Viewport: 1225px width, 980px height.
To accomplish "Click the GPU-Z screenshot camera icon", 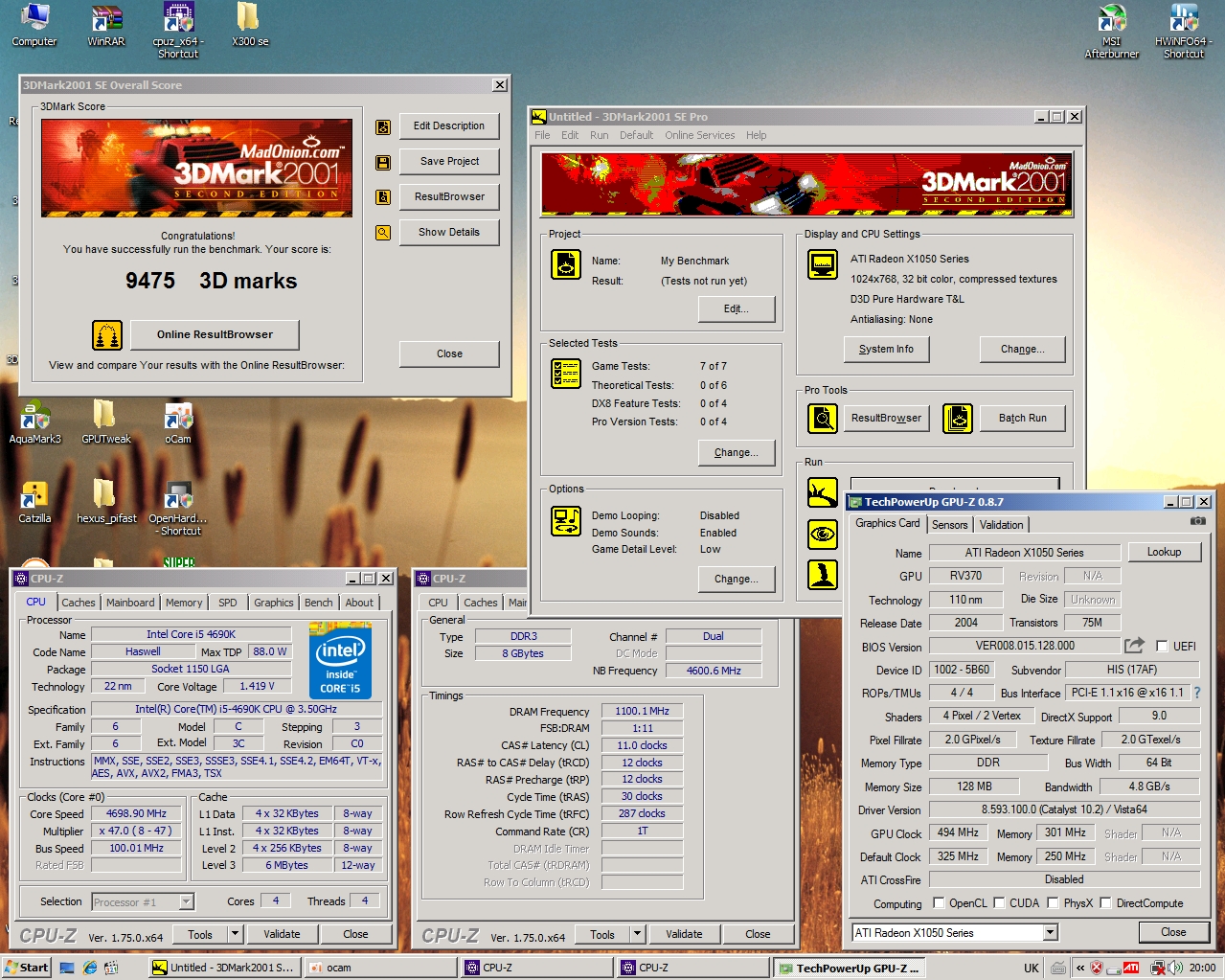I will pyautogui.click(x=1197, y=521).
